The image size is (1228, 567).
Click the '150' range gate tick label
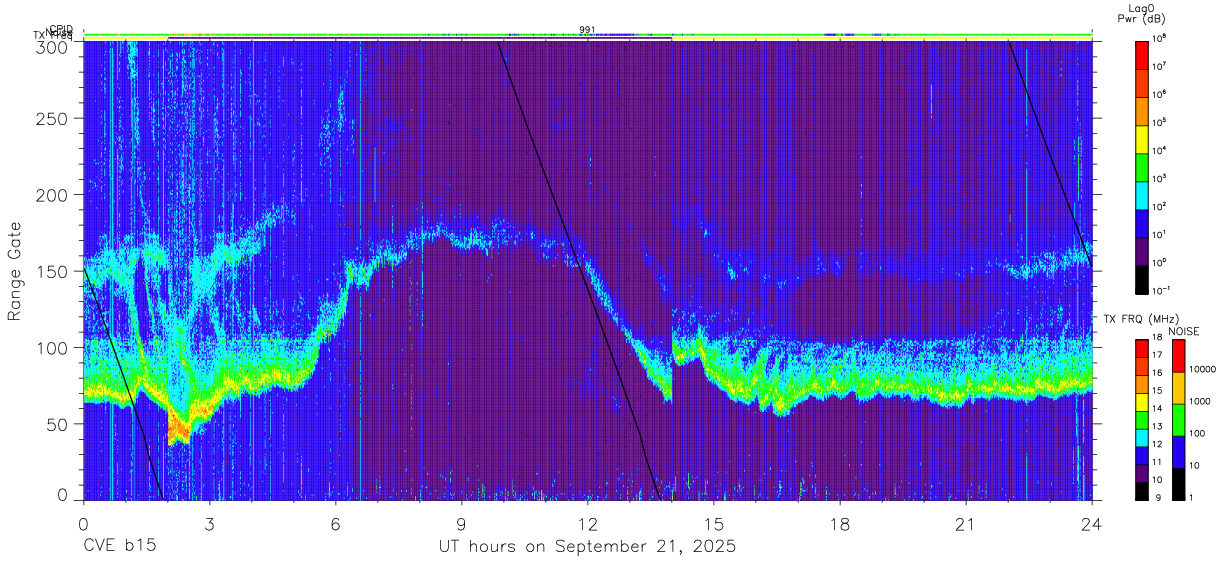[54, 271]
